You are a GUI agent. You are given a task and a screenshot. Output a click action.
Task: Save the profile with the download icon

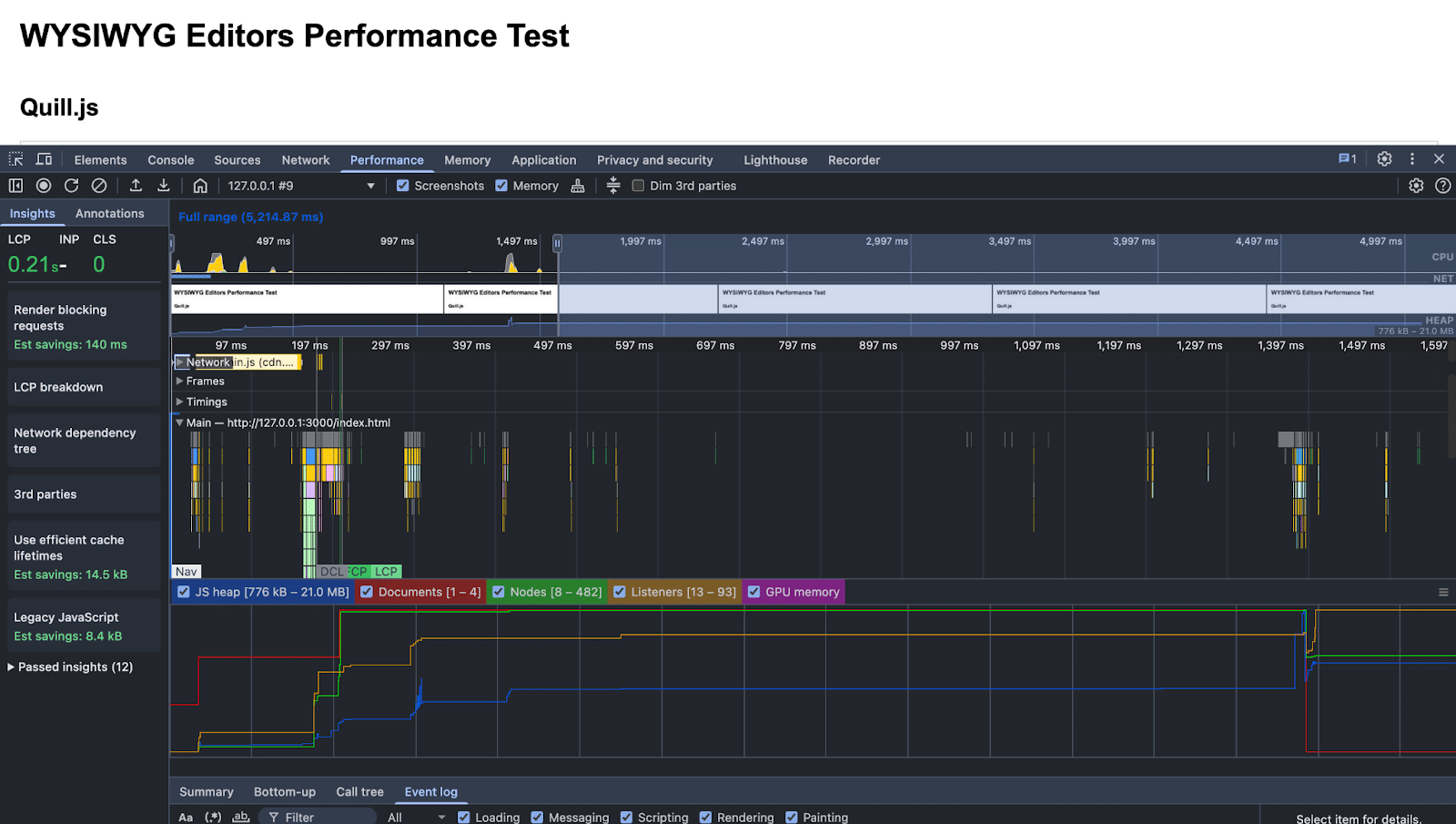click(x=163, y=186)
